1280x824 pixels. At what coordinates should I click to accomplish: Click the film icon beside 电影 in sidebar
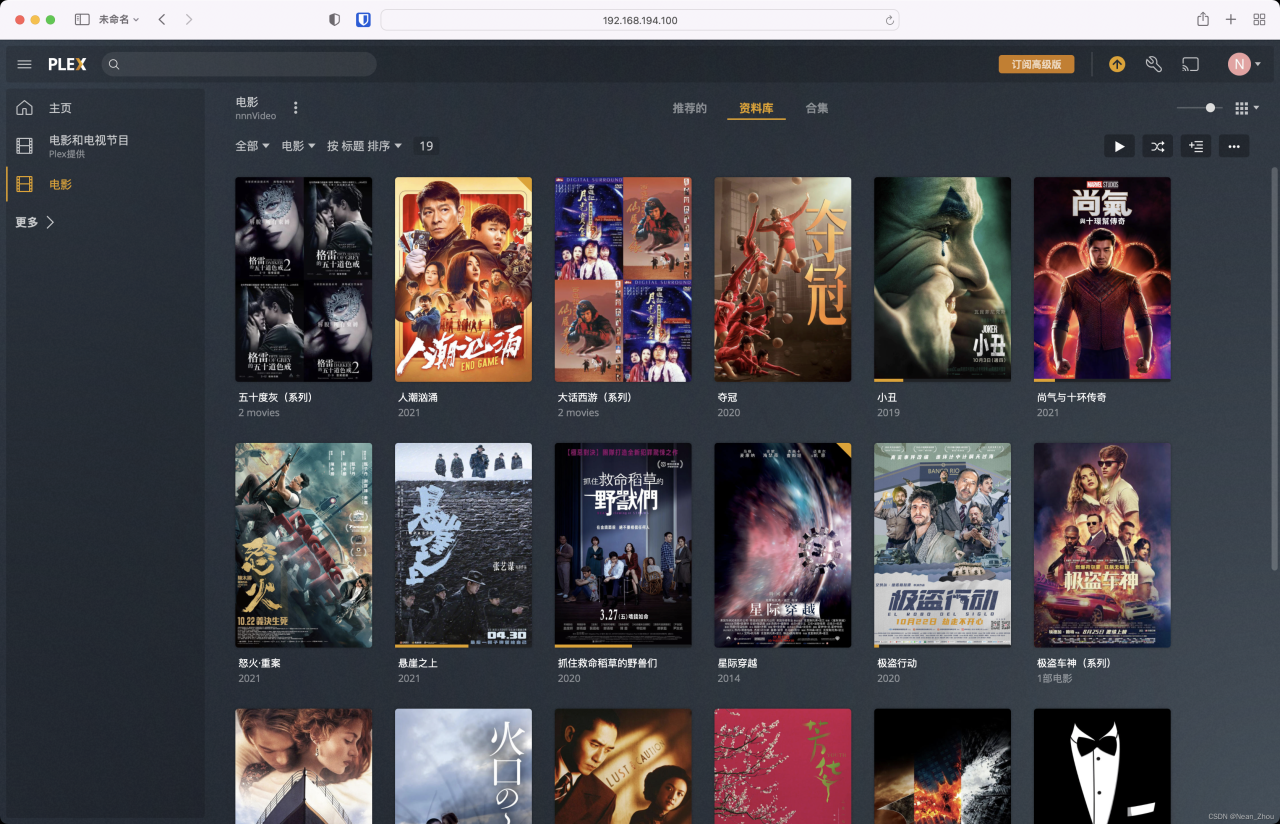[x=24, y=184]
